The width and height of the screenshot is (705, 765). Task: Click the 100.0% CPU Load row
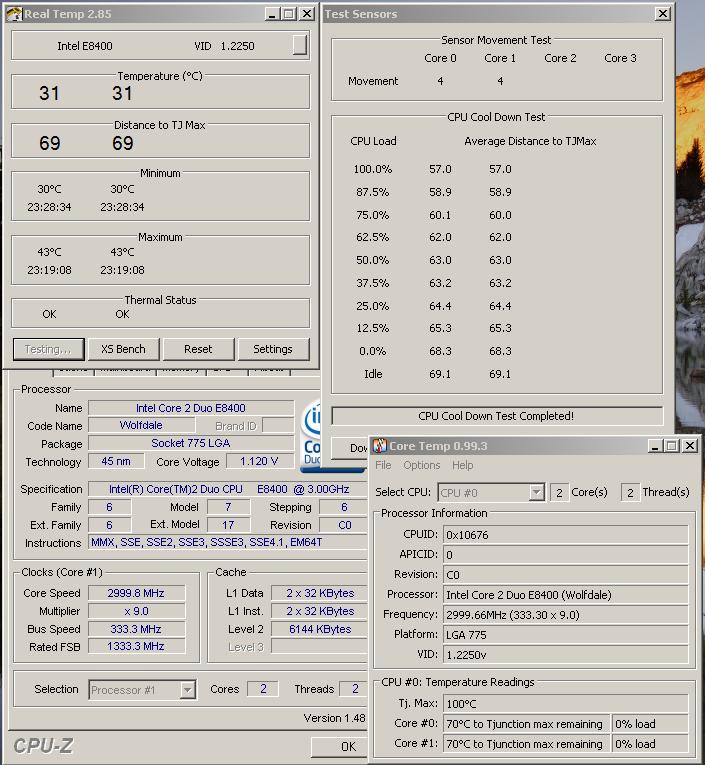pyautogui.click(x=432, y=169)
